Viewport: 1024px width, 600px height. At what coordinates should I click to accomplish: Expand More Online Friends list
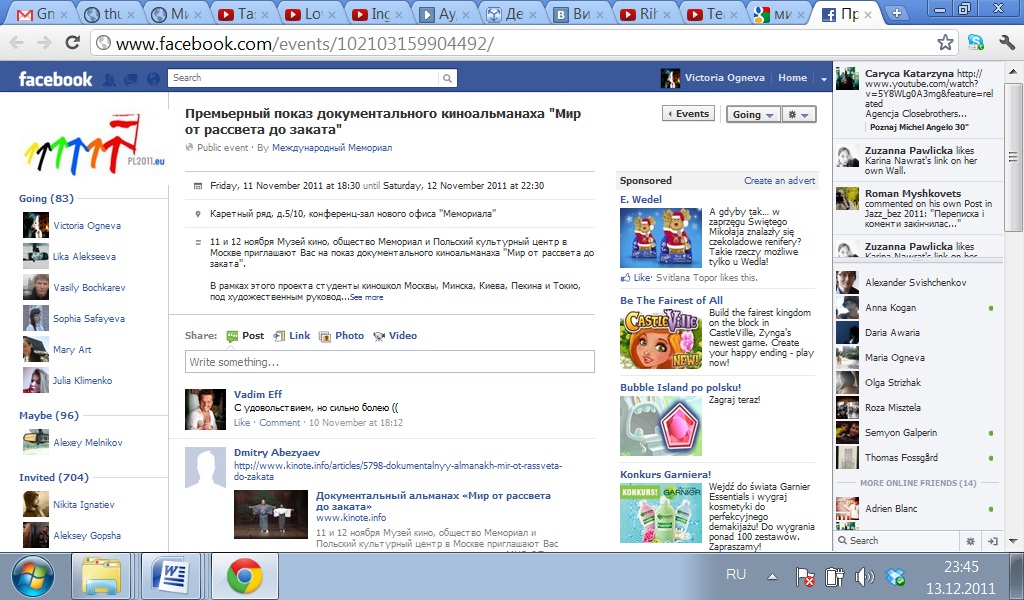(x=918, y=483)
